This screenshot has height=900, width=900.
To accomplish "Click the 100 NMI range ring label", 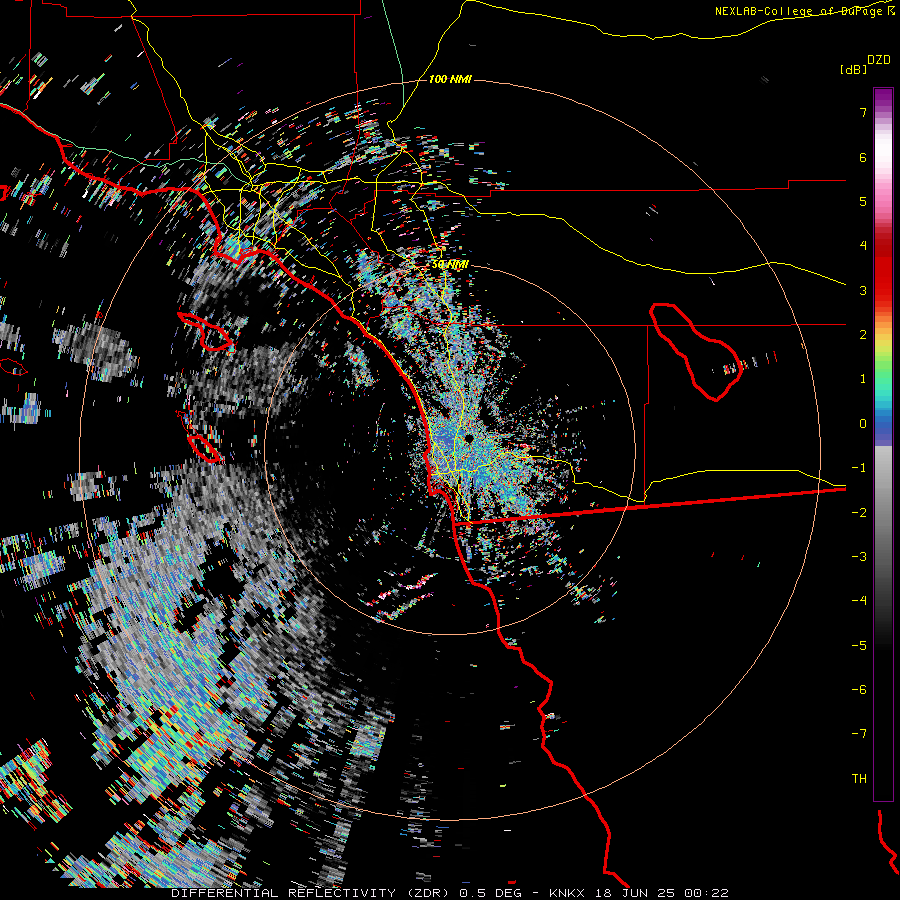I will 450,79.
